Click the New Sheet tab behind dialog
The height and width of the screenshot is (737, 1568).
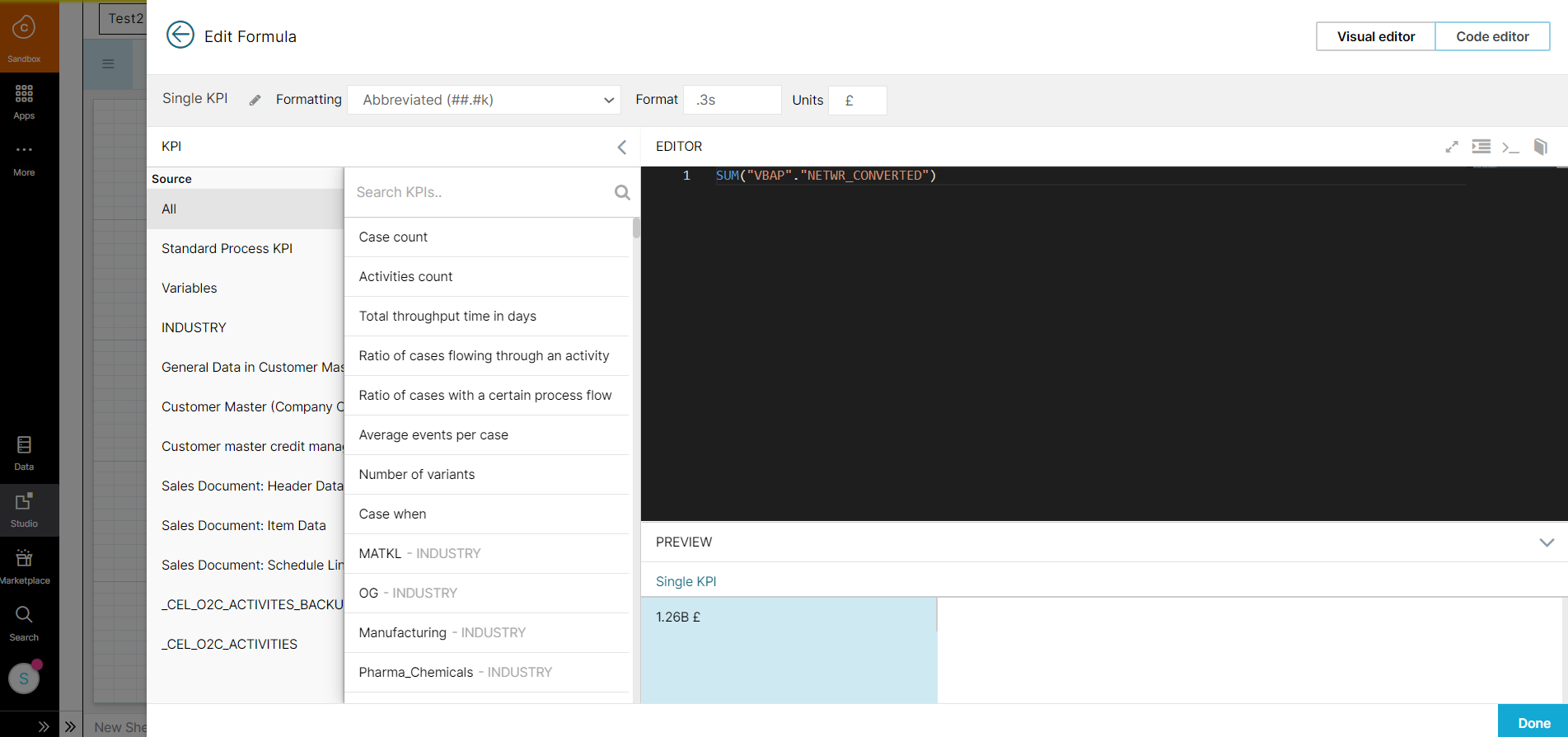pos(119,726)
